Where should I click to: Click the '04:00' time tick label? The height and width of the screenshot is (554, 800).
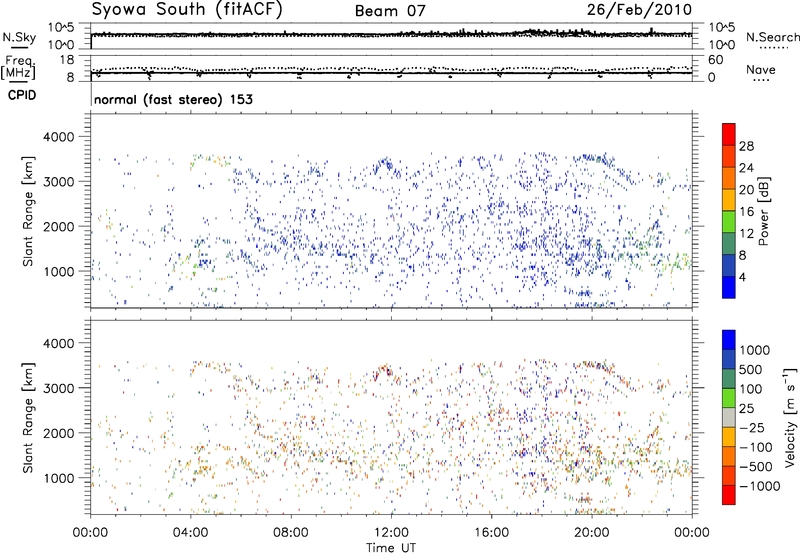[191, 533]
